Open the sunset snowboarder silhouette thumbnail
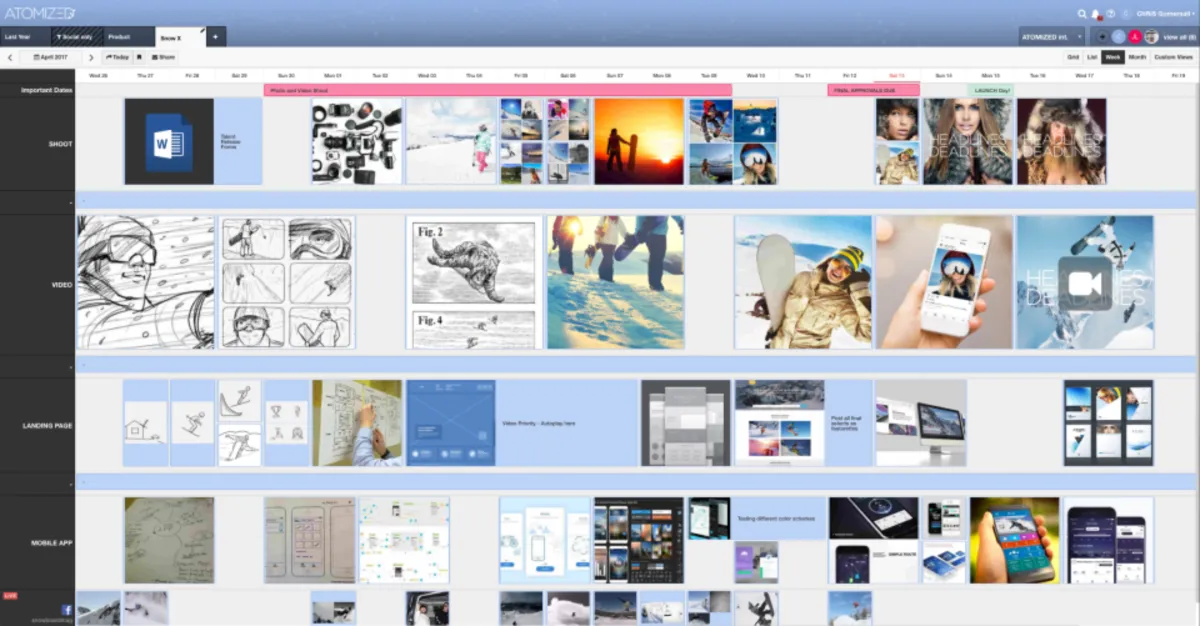1200x626 pixels. 639,141
